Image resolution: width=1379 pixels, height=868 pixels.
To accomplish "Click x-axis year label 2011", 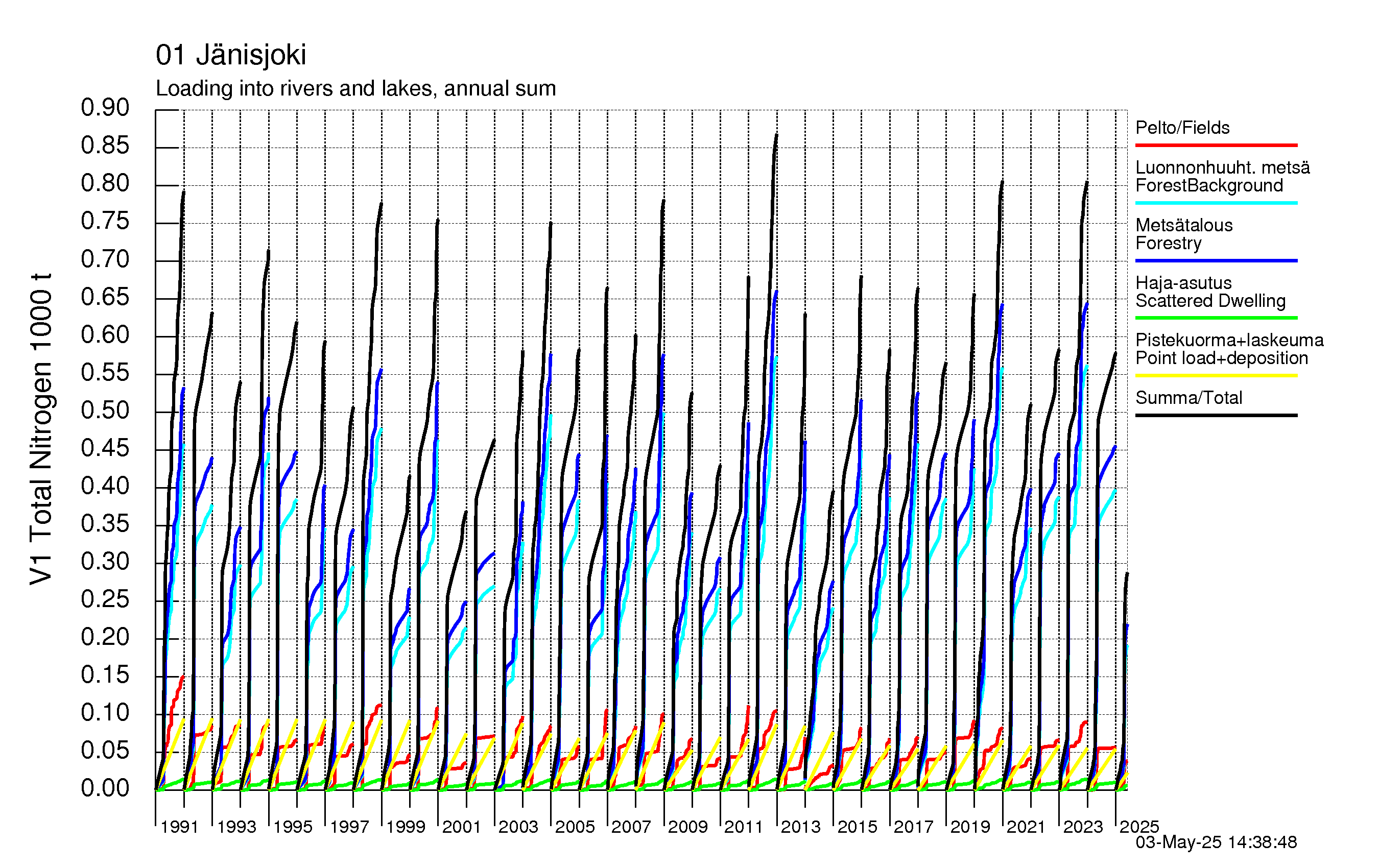I will [744, 827].
